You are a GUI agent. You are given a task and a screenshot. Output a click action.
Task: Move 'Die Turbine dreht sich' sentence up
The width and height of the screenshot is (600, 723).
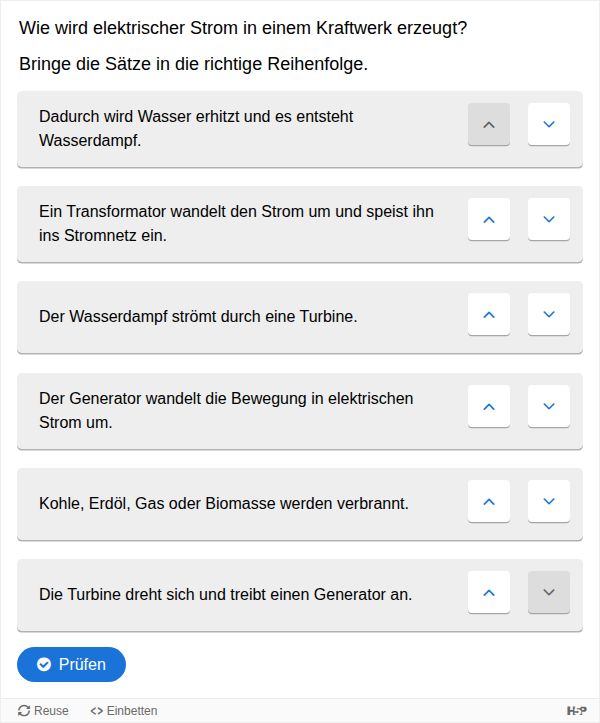tap(489, 592)
